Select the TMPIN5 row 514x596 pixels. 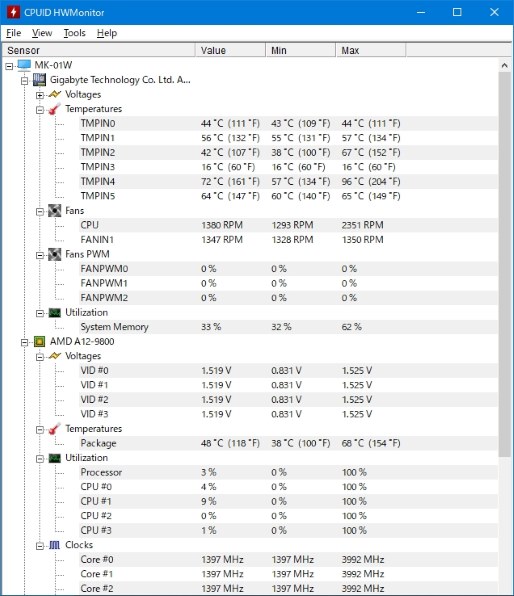pos(288,196)
